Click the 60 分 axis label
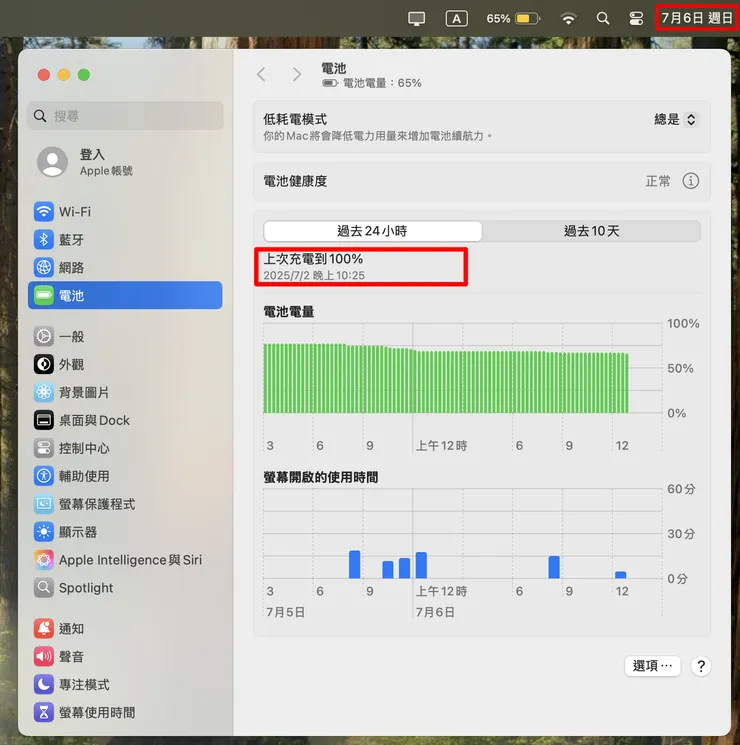Image resolution: width=740 pixels, height=745 pixels. pos(681,489)
